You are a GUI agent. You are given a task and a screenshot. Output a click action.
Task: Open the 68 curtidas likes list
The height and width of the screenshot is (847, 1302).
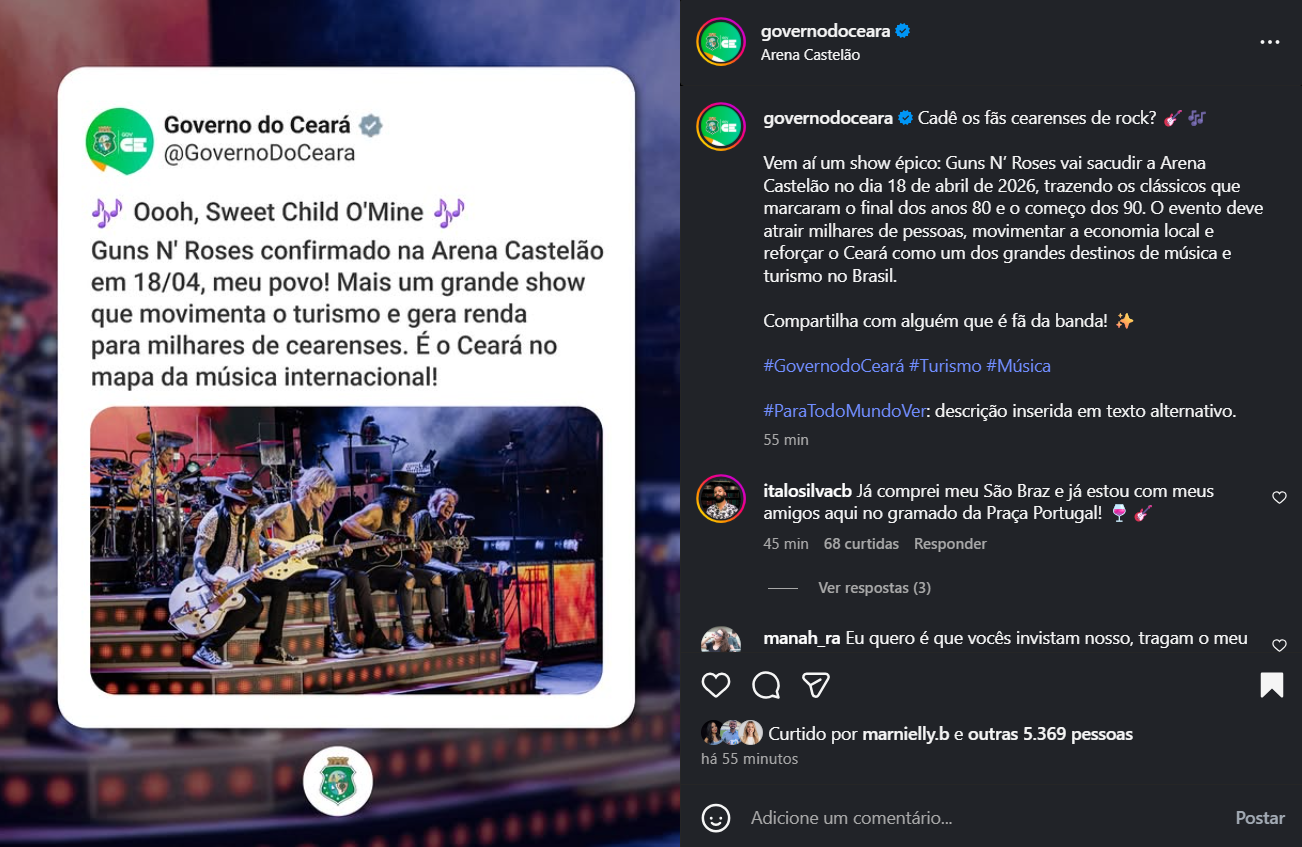tap(861, 544)
